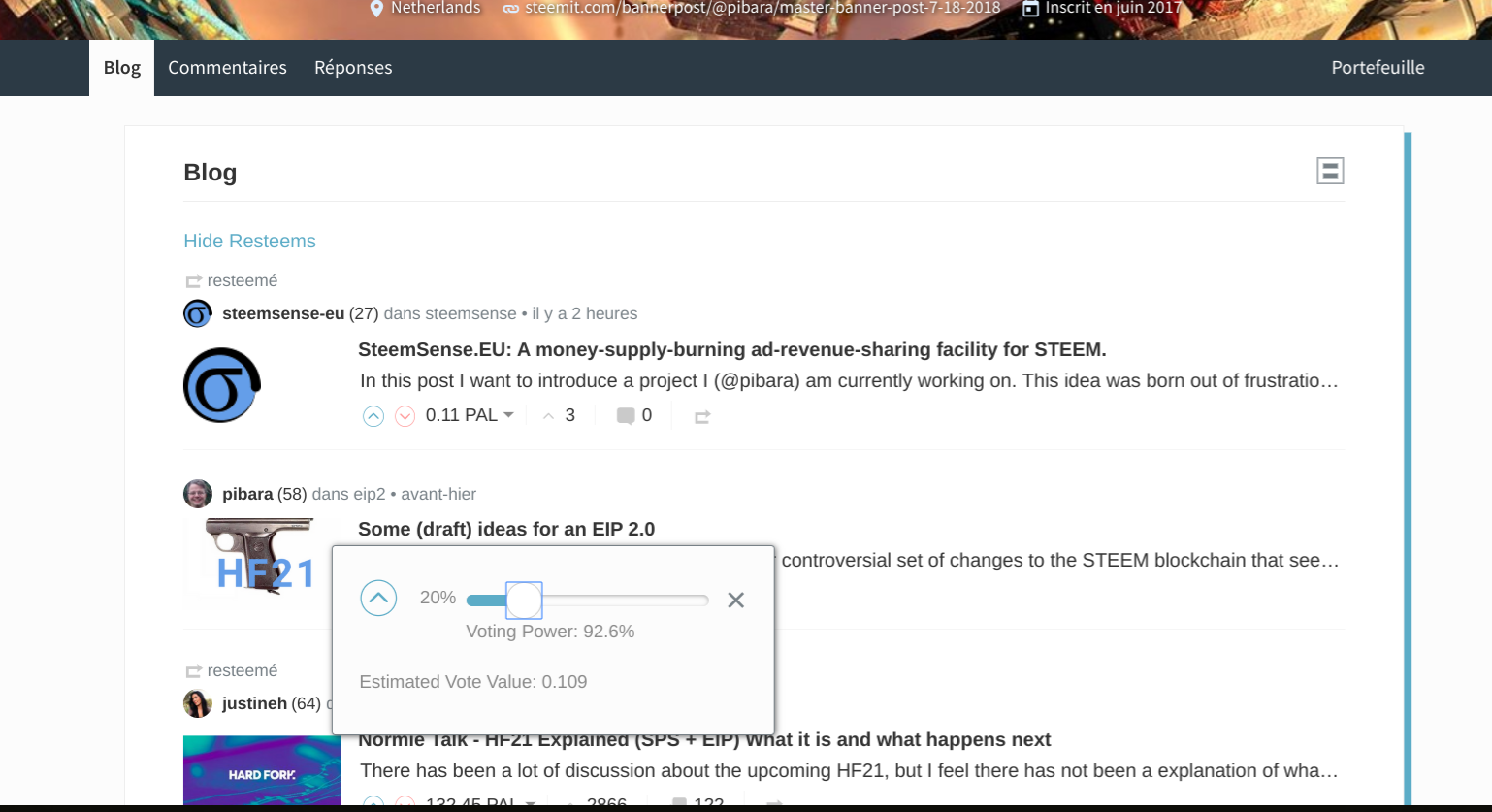Open the Portefeuille wallet tab
1492x812 pixels.
[x=1378, y=68]
